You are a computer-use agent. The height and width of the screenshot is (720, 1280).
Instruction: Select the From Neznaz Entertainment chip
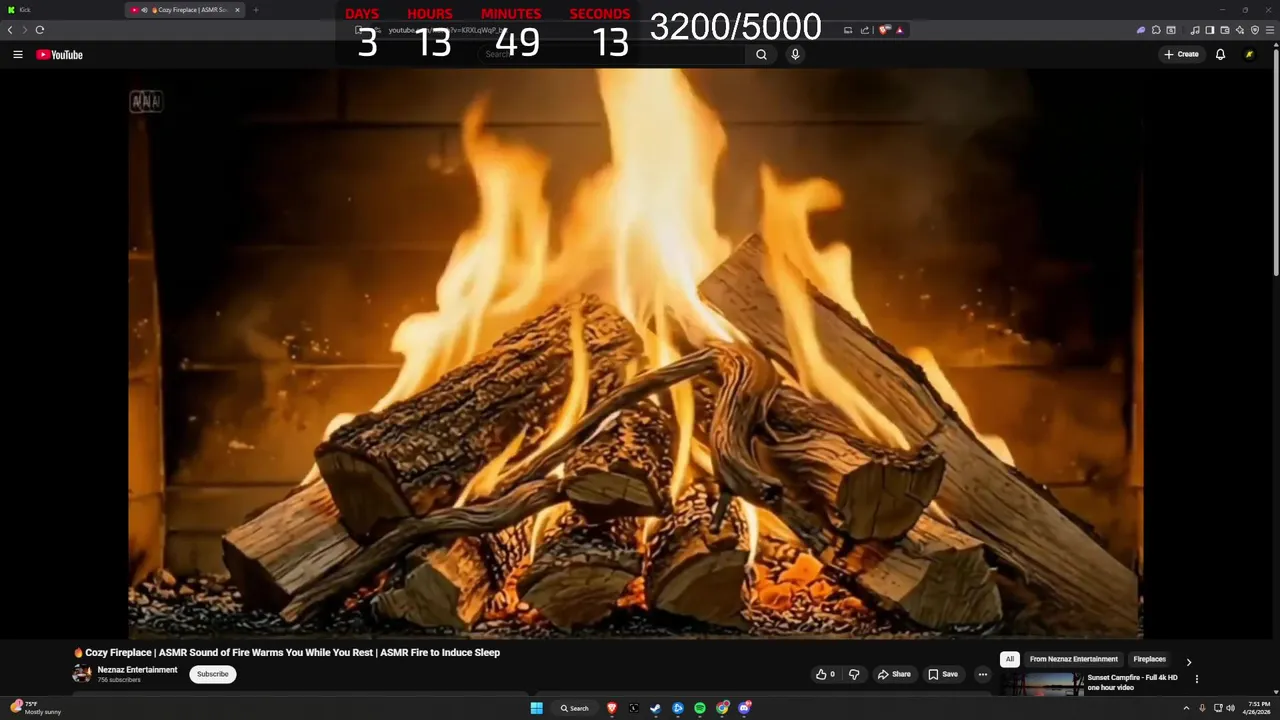point(1074,659)
